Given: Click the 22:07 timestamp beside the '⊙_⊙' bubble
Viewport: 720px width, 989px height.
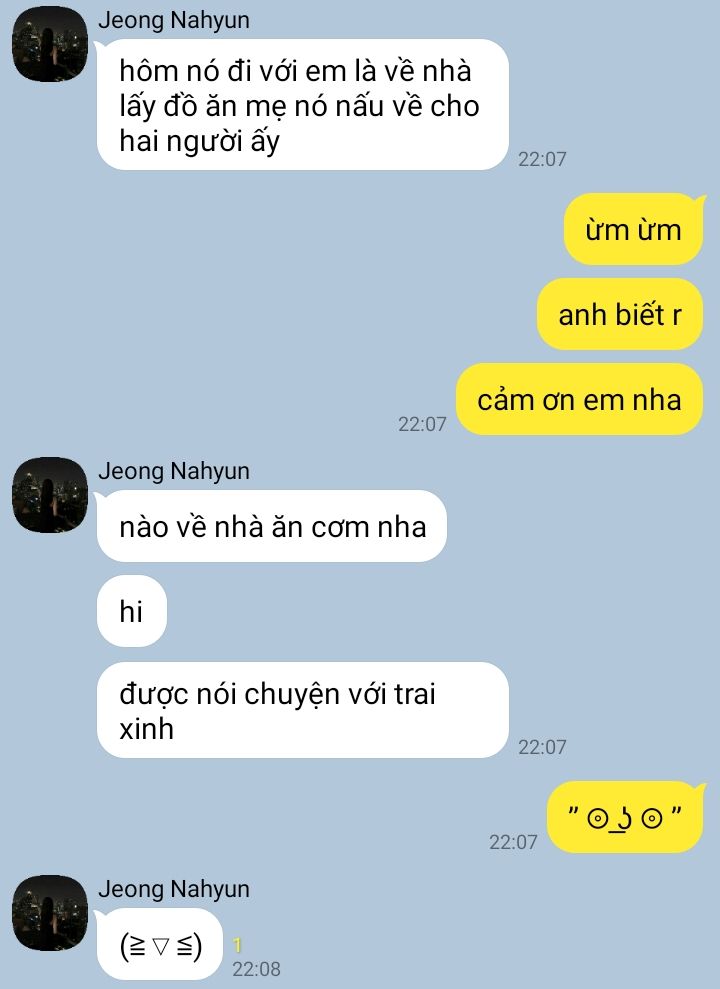Looking at the screenshot, I should [513, 842].
